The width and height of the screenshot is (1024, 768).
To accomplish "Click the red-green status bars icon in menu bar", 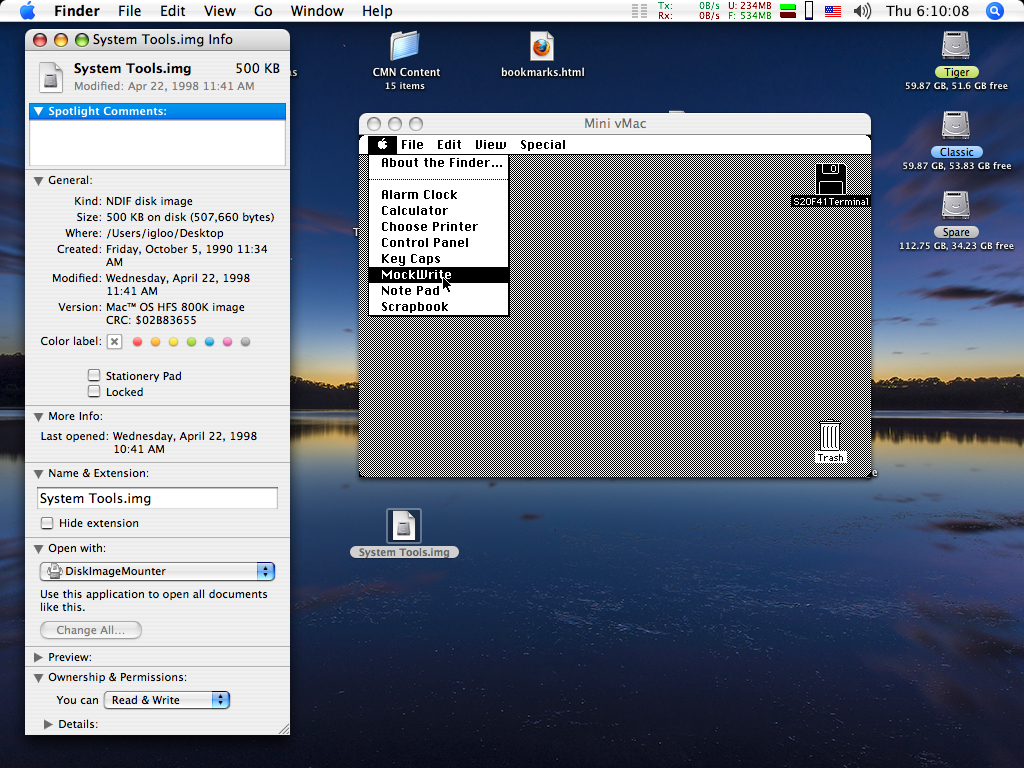I will coord(788,11).
